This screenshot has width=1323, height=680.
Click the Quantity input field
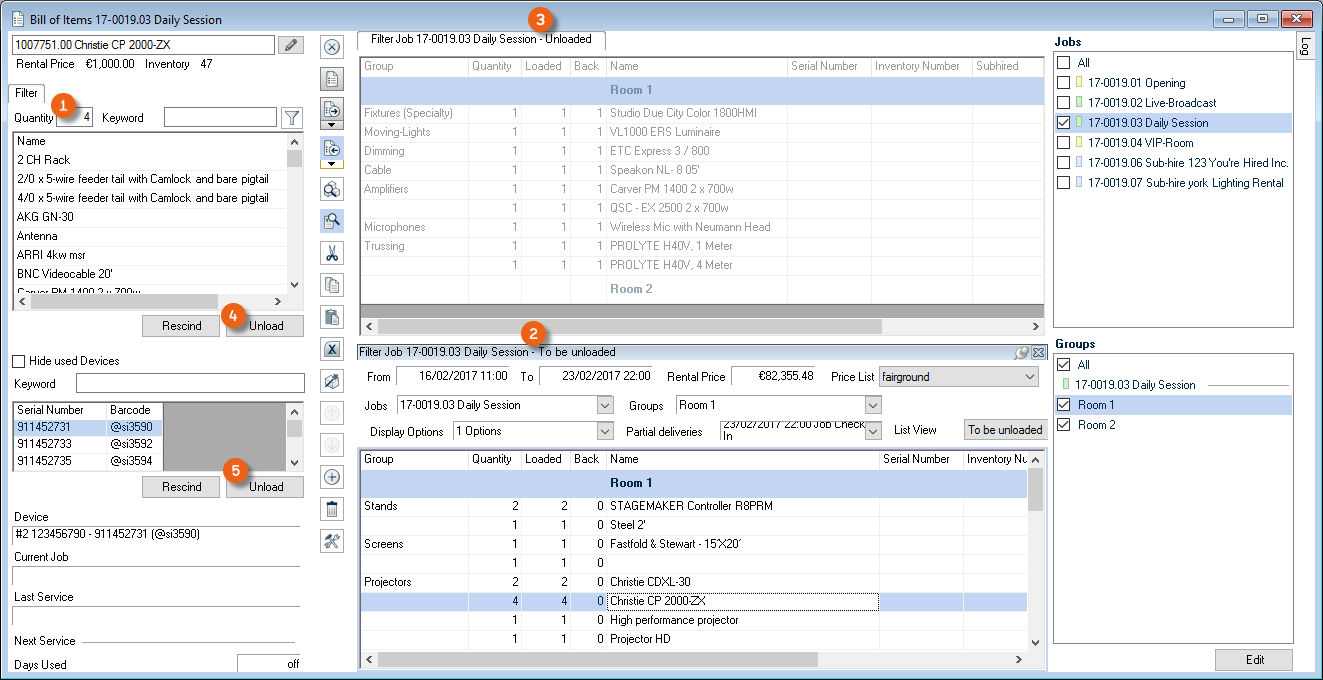tap(75, 118)
